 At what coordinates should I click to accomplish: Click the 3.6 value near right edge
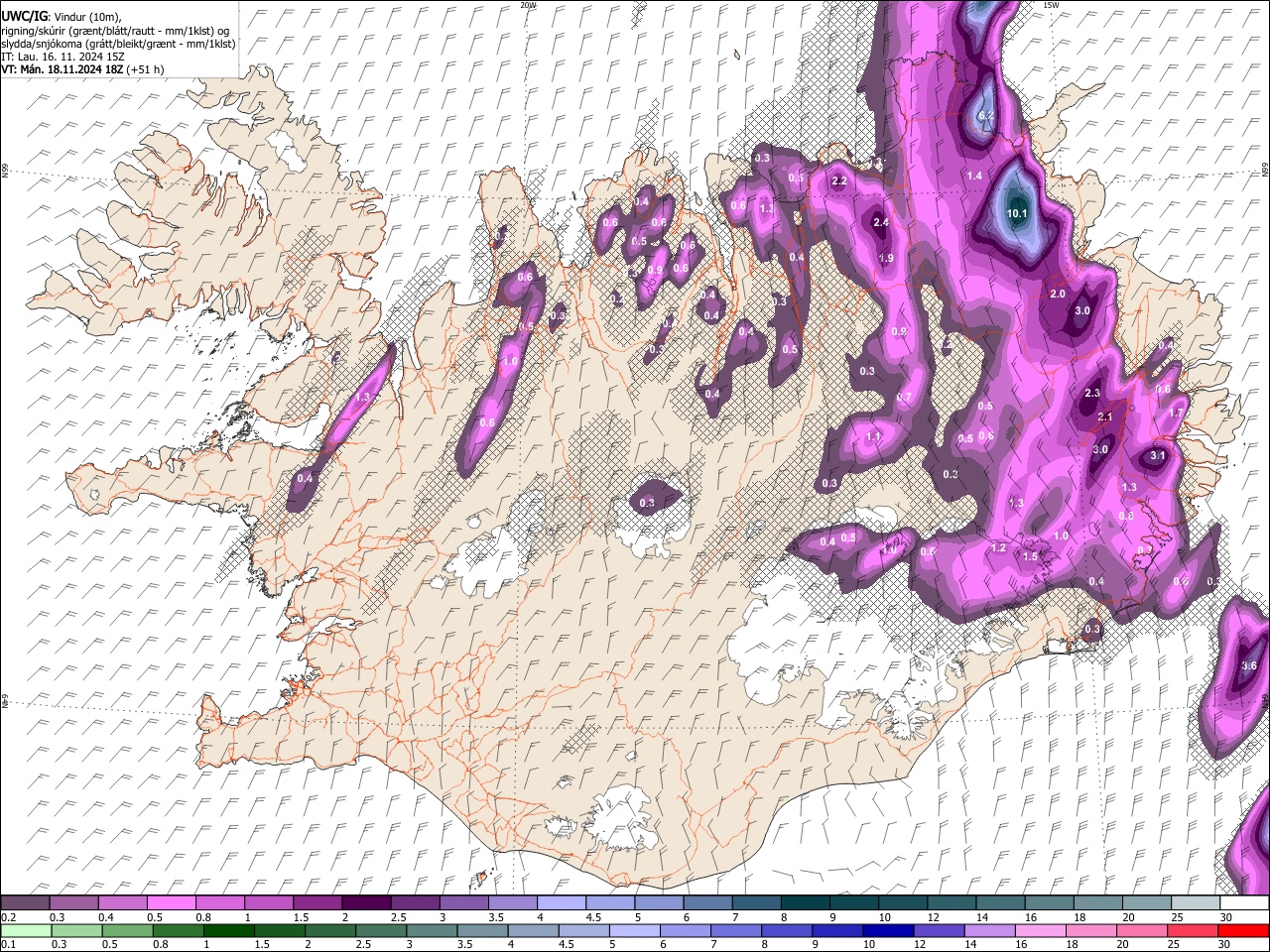tap(1249, 665)
